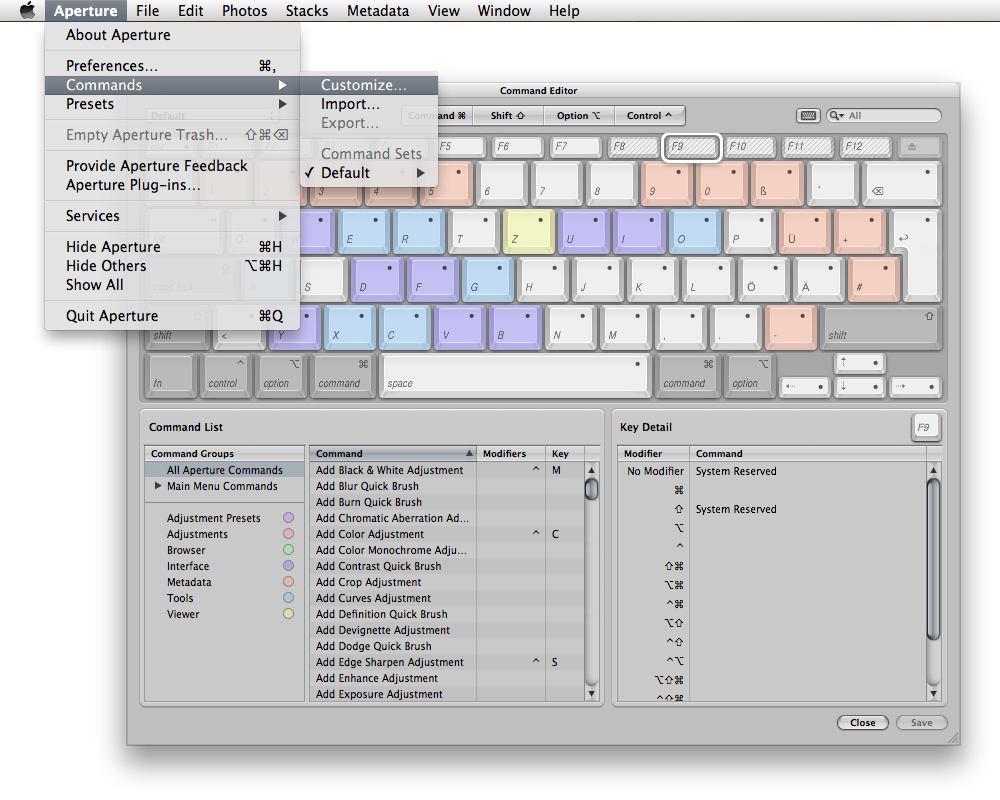Sort by the Command column header

click(x=393, y=454)
